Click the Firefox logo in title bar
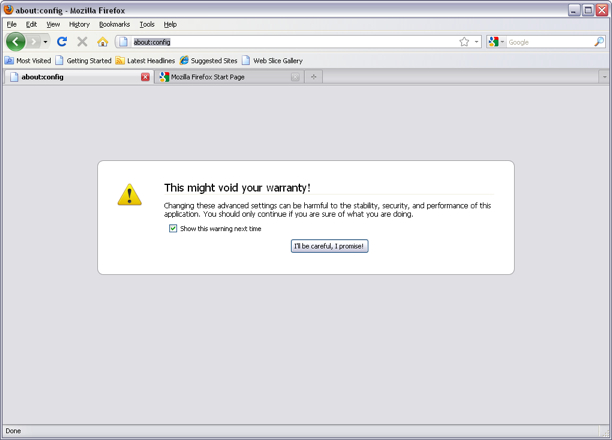The image size is (612, 440). (8, 9)
